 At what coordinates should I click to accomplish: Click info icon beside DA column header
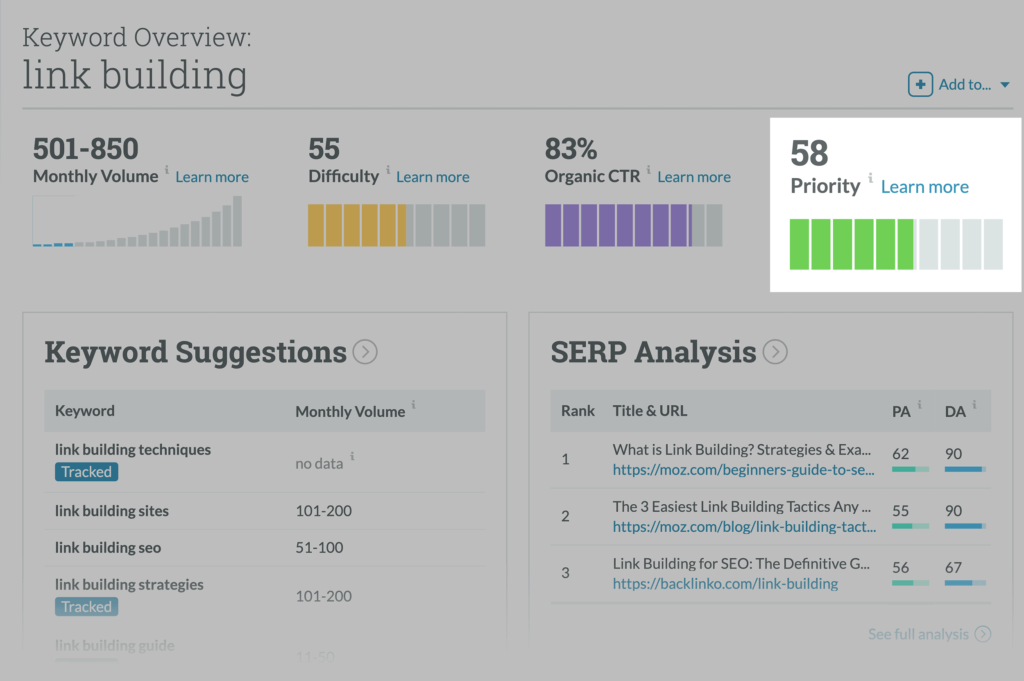974,405
